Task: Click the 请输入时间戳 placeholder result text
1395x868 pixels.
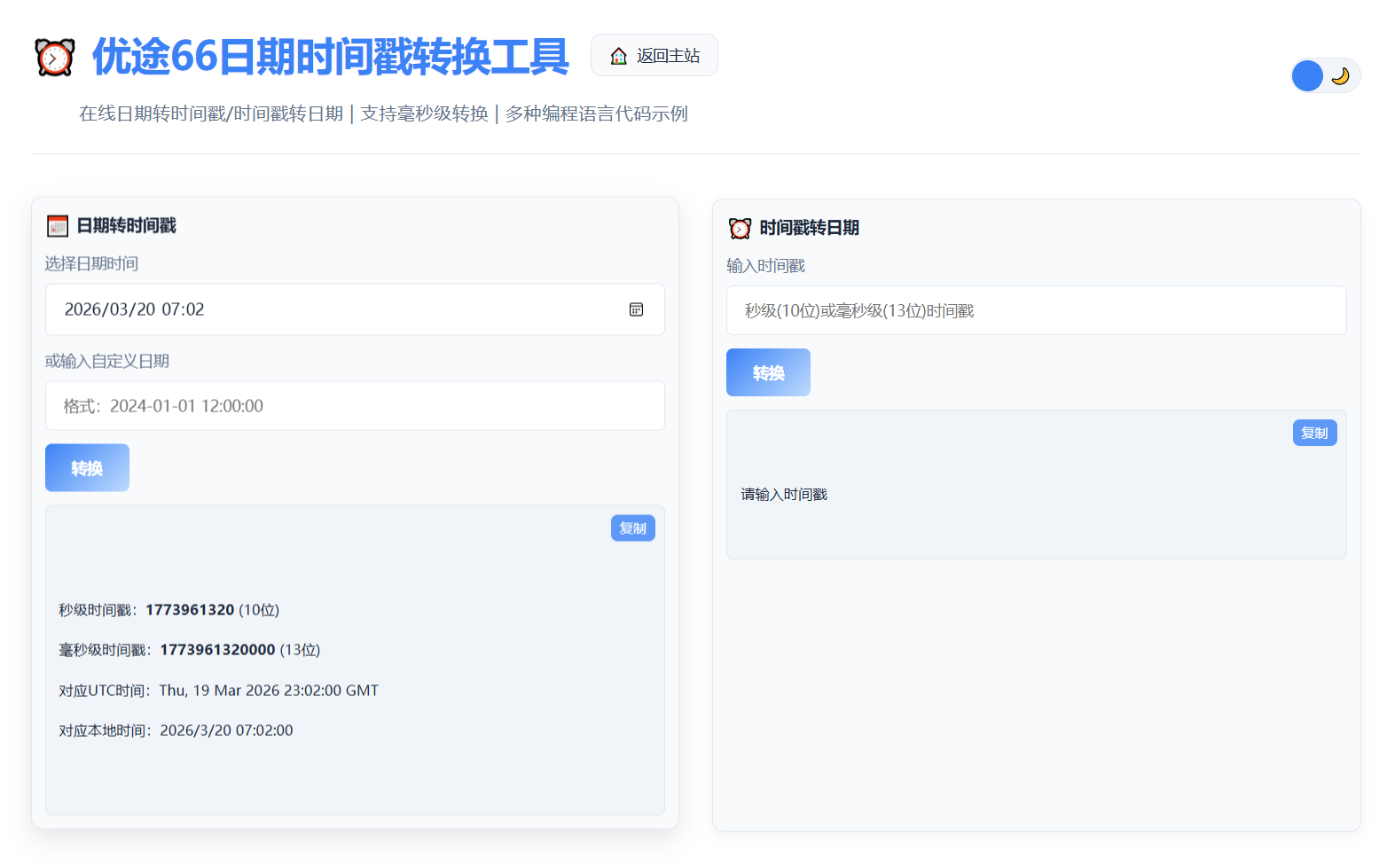Action: pos(784,495)
